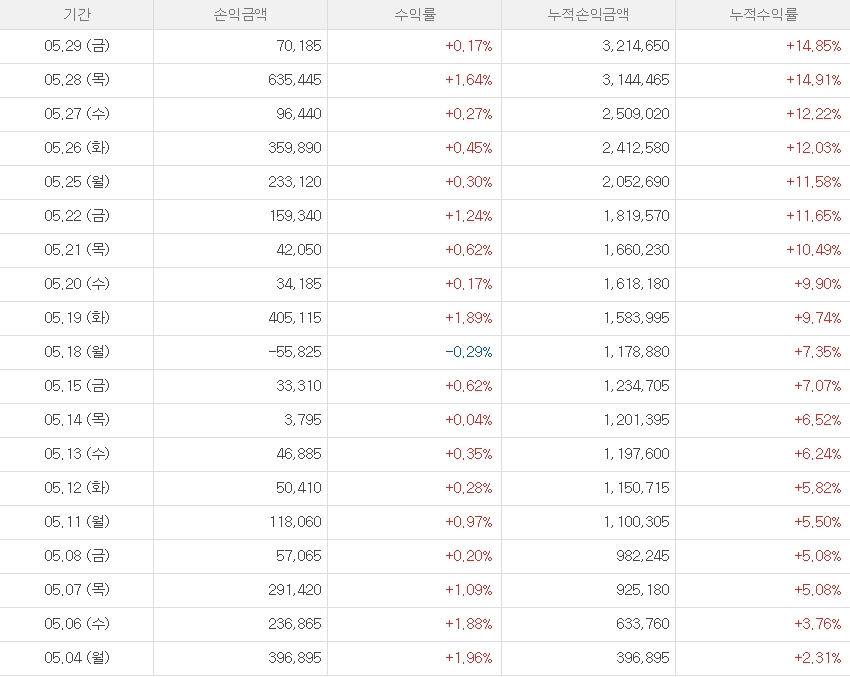Click the profit amount 233,120
Screen dimensions: 850x677
click(x=295, y=182)
